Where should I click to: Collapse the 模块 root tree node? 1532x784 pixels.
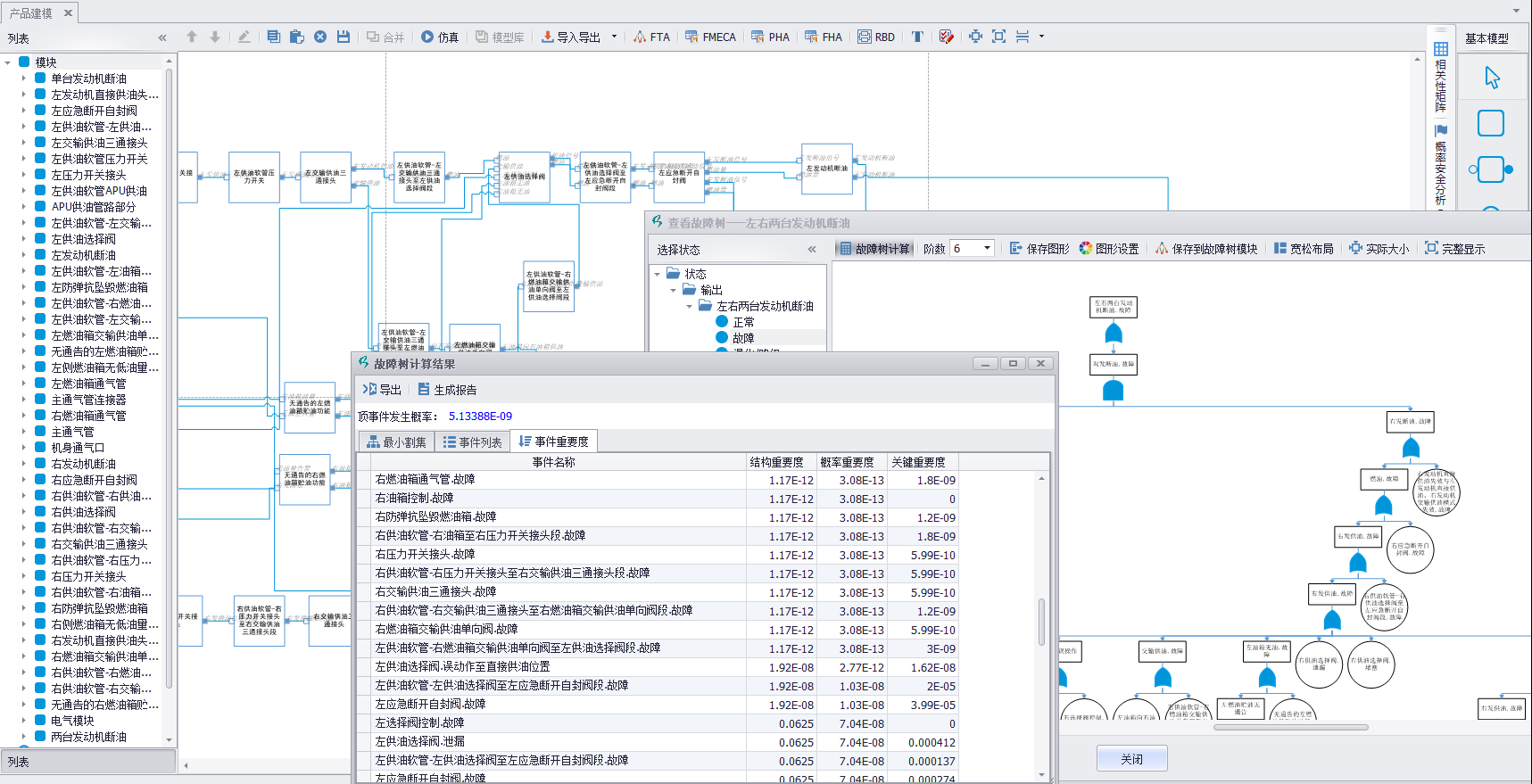pyautogui.click(x=8, y=62)
